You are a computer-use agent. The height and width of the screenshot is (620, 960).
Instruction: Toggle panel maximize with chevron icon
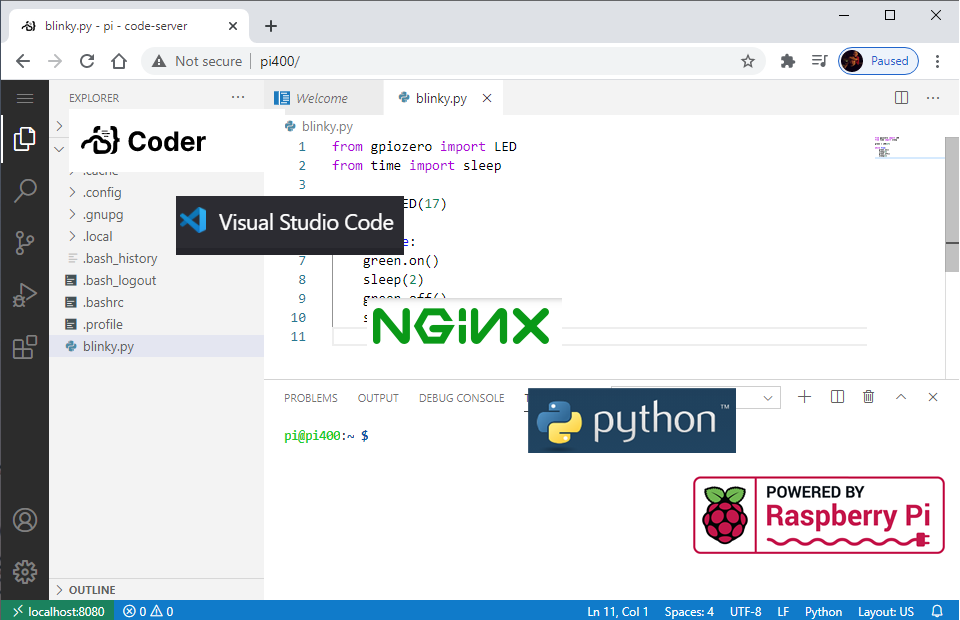[x=900, y=397]
